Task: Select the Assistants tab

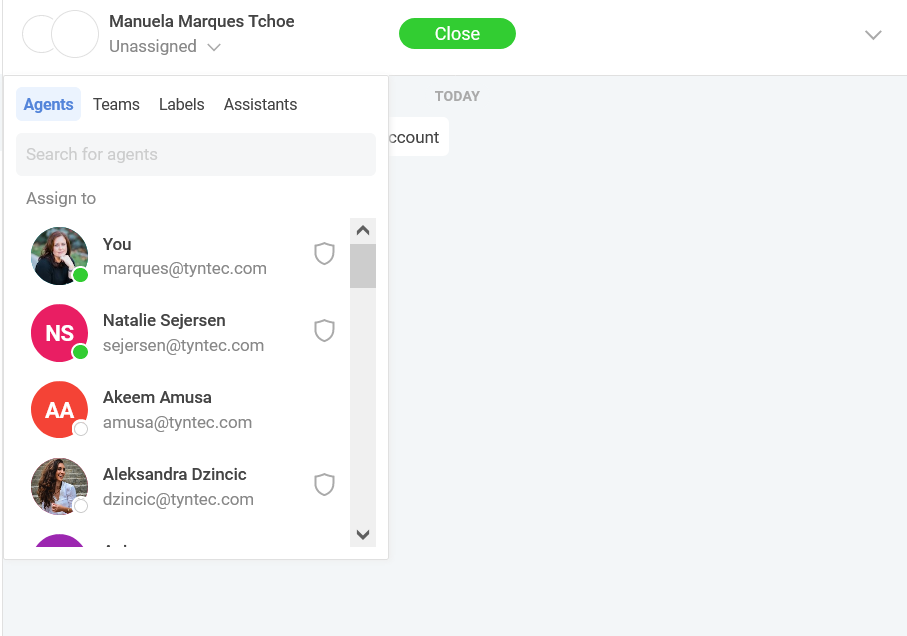Action: coord(260,105)
